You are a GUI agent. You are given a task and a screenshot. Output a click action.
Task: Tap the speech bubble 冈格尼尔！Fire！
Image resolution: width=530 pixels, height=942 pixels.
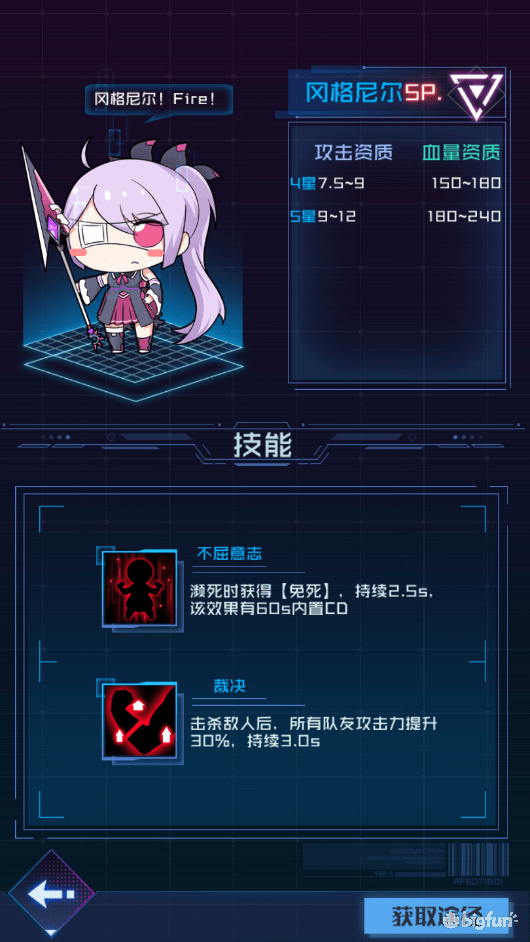pyautogui.click(x=157, y=99)
